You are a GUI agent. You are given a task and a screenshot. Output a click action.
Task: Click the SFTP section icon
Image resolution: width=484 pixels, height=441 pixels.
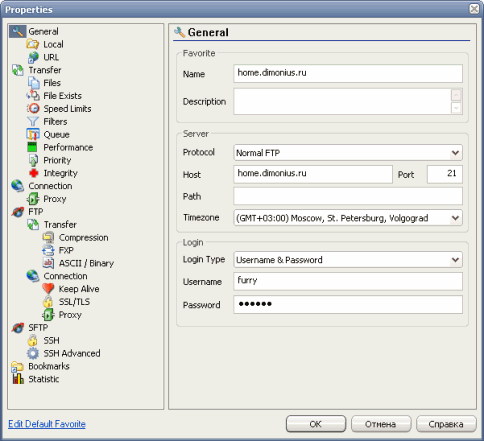tap(17, 328)
